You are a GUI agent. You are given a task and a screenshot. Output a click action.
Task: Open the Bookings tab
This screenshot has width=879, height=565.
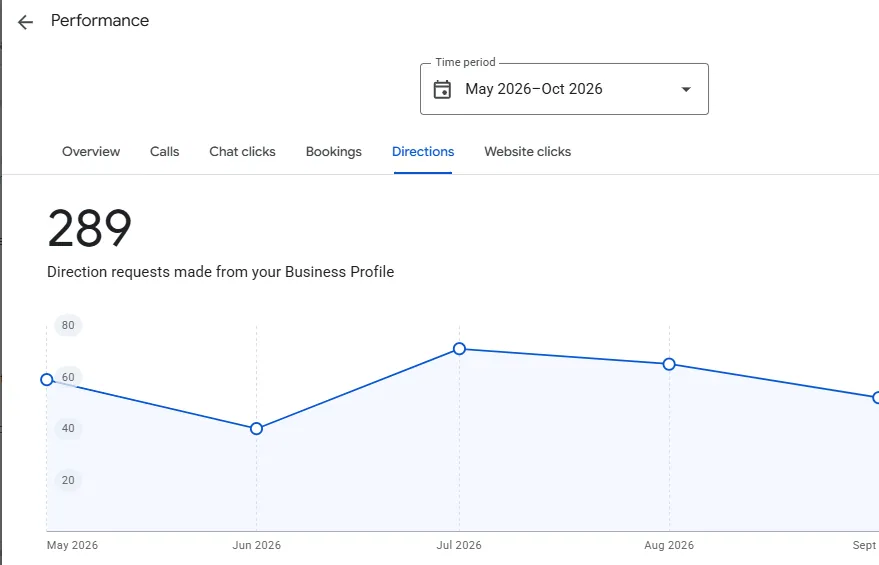coord(334,152)
